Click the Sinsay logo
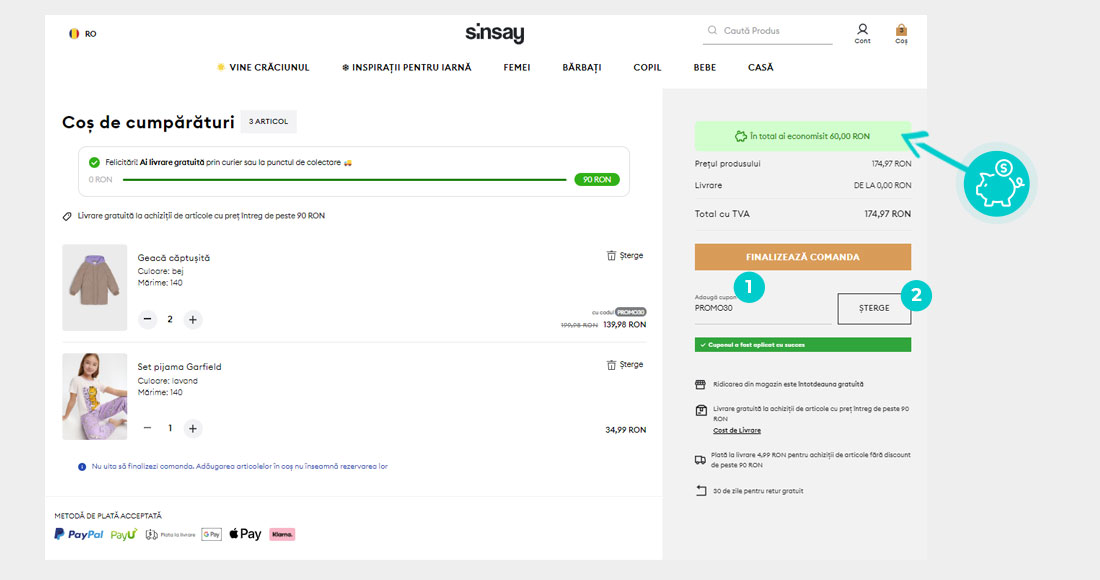The width and height of the screenshot is (1100, 580). (494, 33)
